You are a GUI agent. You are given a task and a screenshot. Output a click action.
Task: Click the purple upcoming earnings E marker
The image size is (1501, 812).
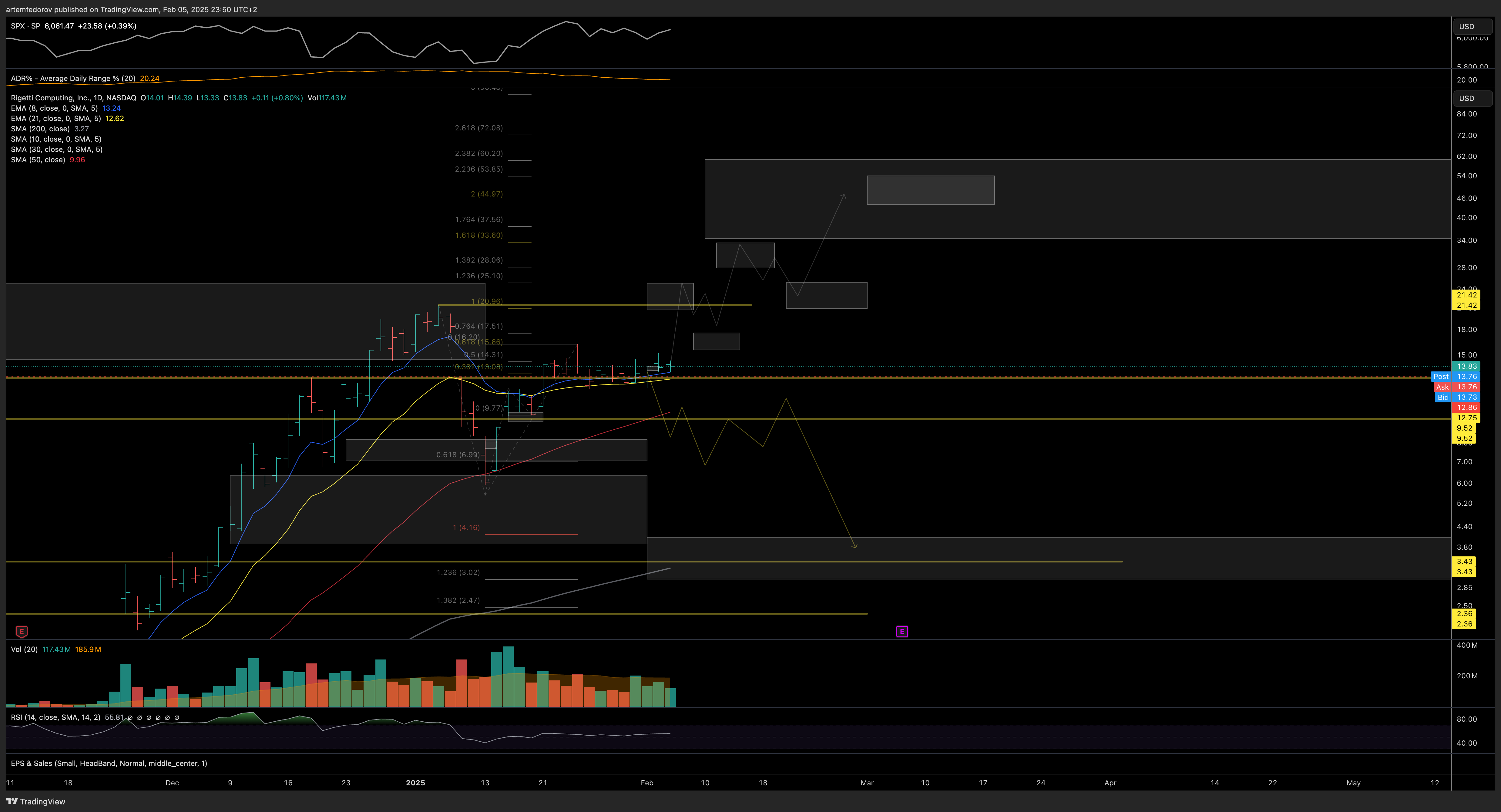(x=902, y=631)
